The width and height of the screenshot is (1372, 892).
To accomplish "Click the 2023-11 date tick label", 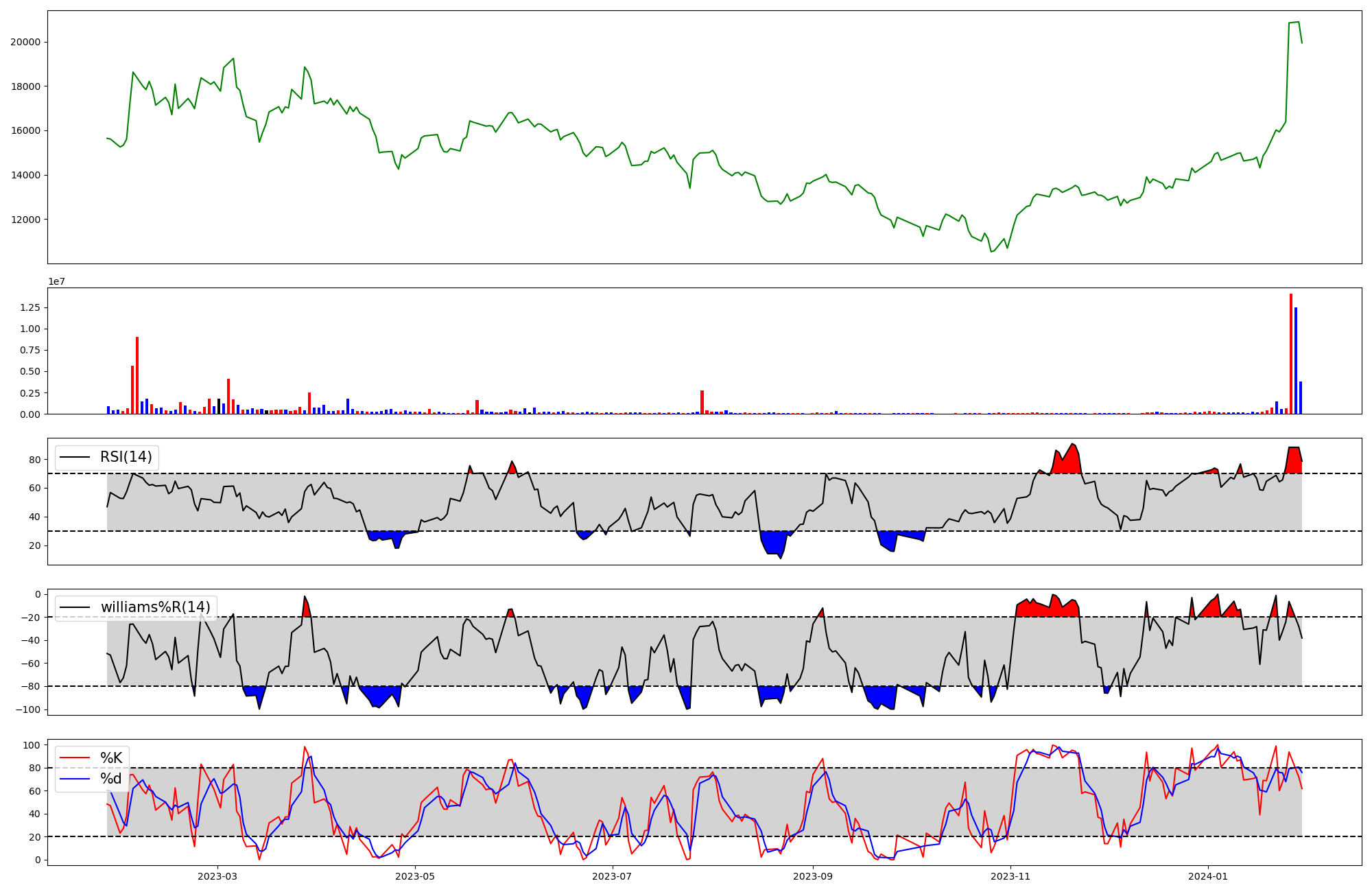I will 1010,876.
